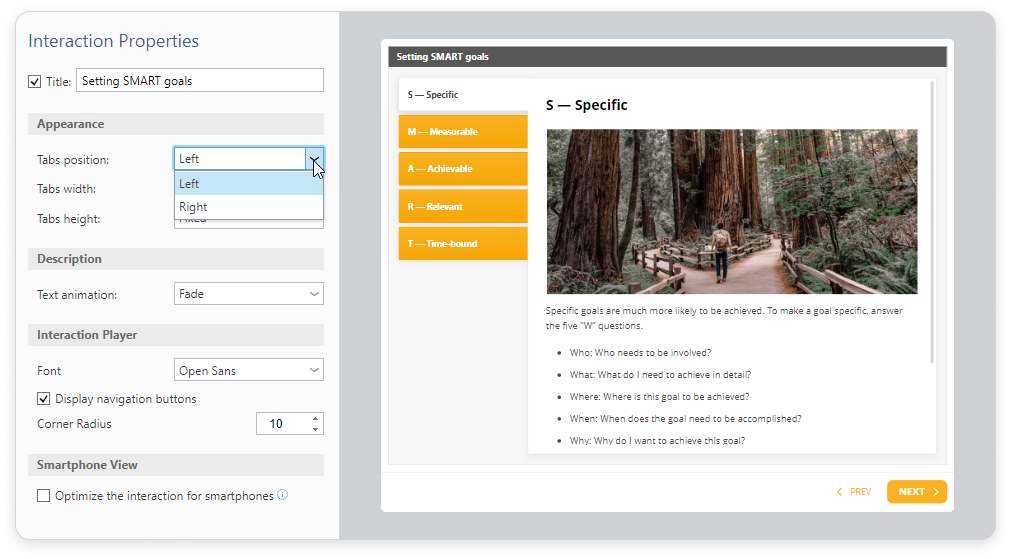Collapse the Tabs position dropdown arrow
The image size is (1011, 559).
pyautogui.click(x=314, y=159)
